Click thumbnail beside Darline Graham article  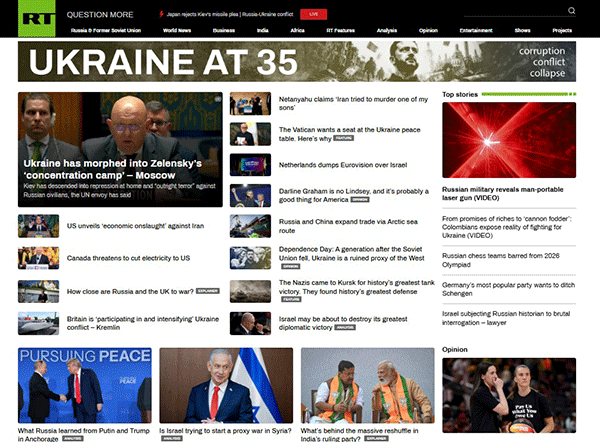(x=250, y=196)
